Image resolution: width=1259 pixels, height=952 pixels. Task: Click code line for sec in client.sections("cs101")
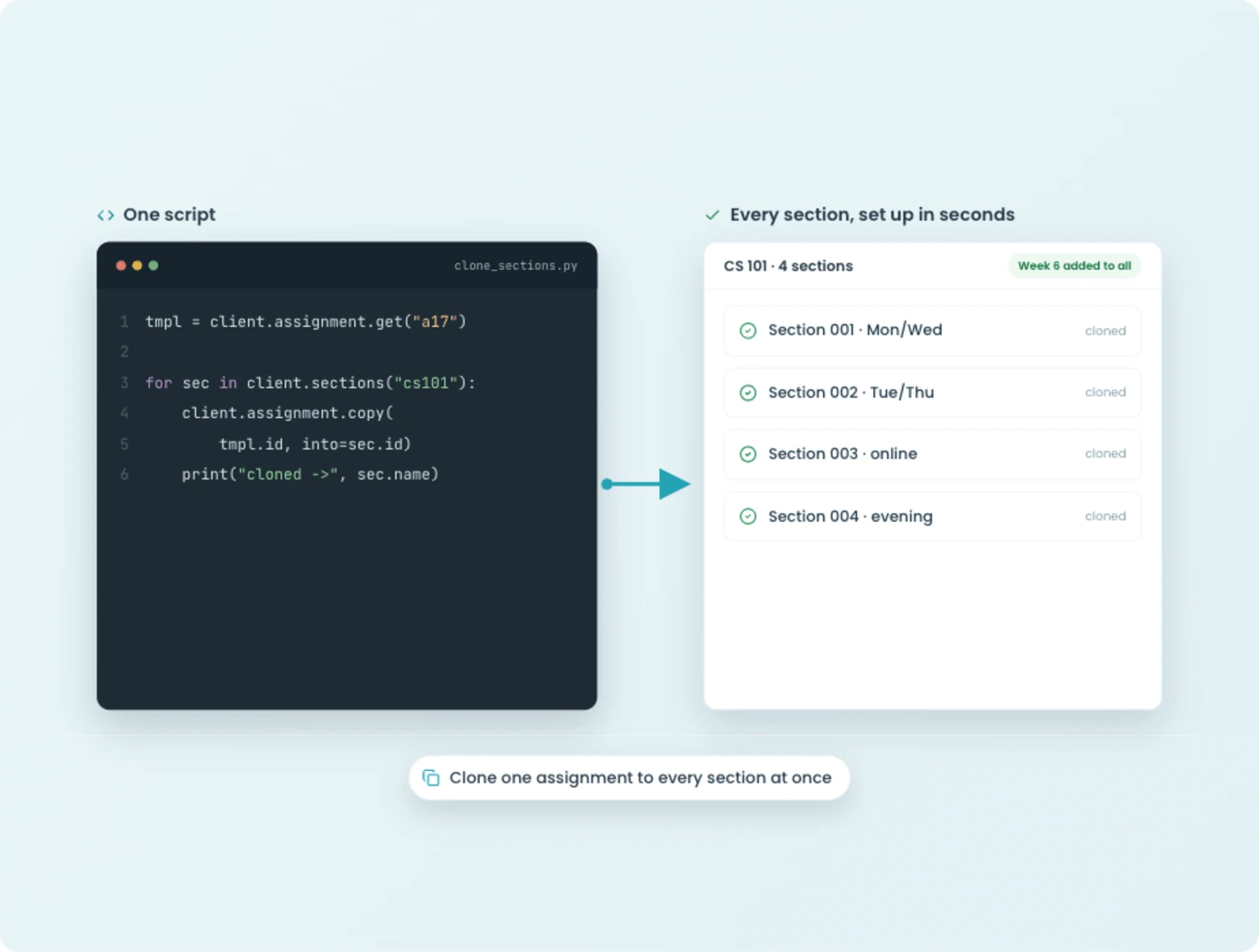pyautogui.click(x=311, y=383)
